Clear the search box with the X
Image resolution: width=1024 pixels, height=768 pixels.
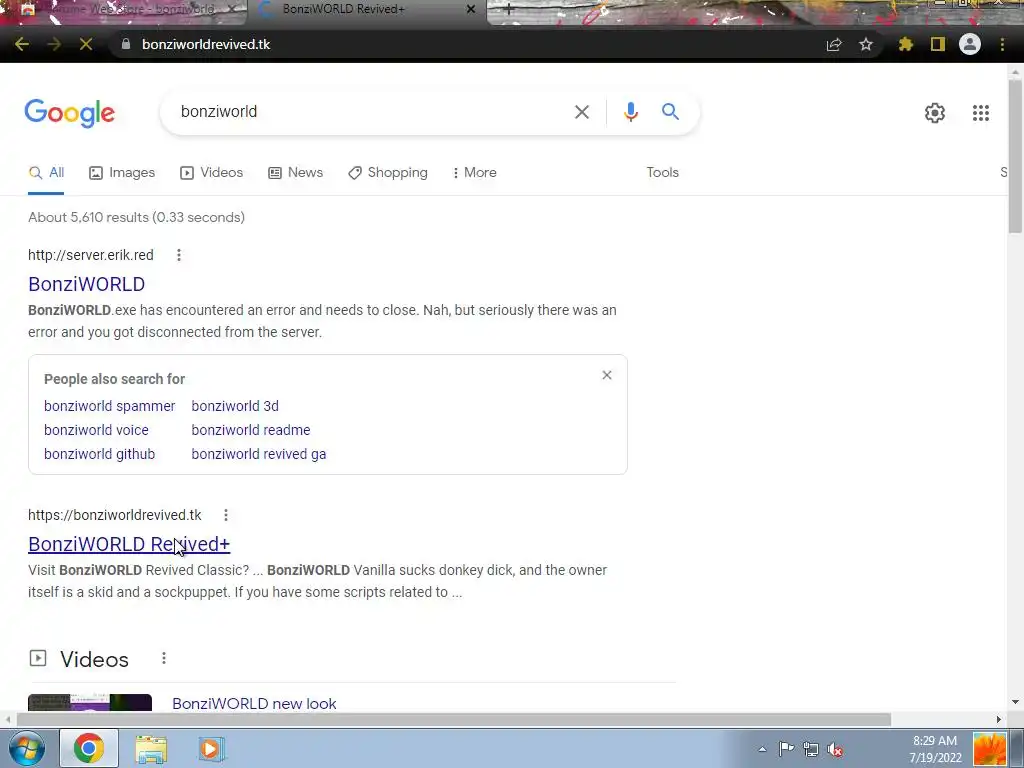coord(582,112)
